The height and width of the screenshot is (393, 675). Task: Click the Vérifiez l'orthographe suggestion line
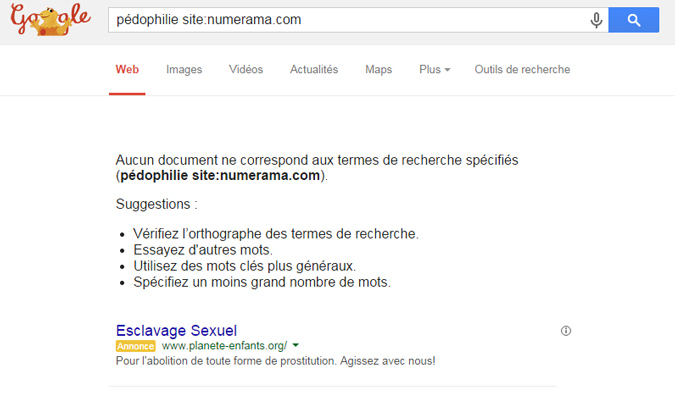point(276,234)
